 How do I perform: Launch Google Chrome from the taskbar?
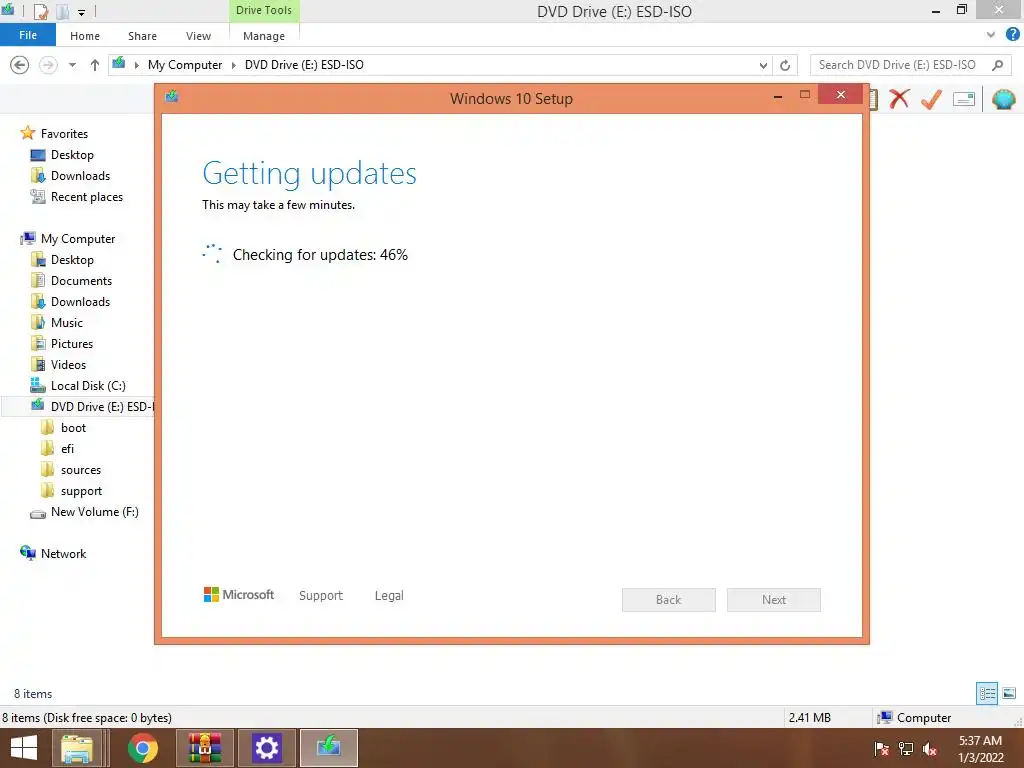click(x=142, y=748)
